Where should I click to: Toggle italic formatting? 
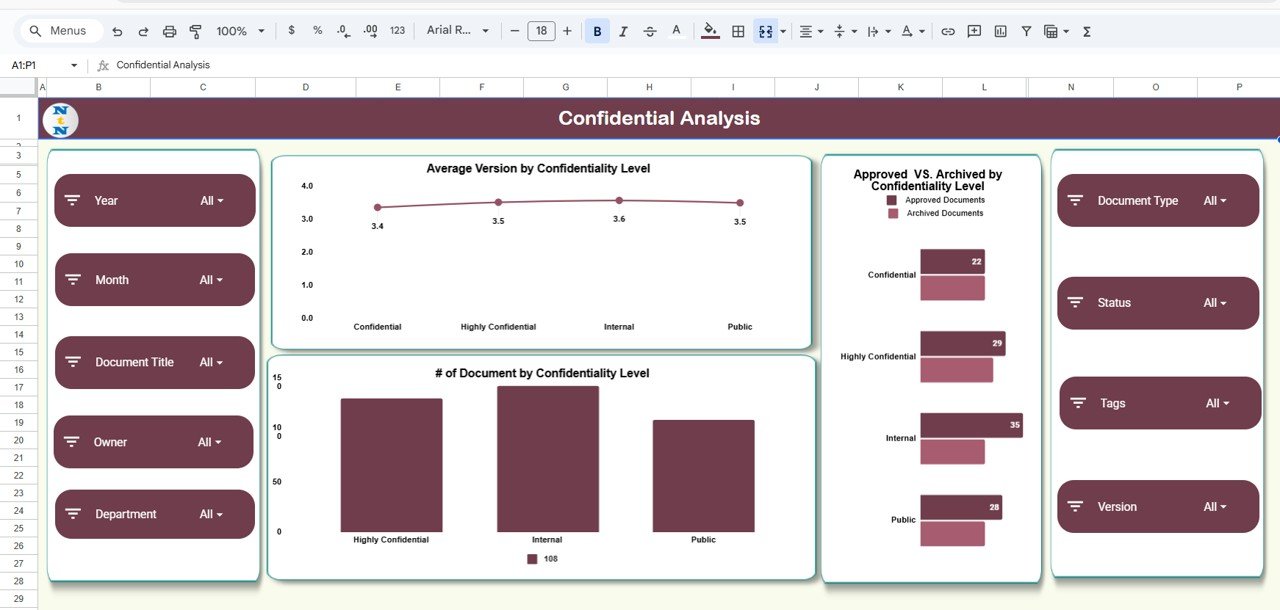point(623,31)
